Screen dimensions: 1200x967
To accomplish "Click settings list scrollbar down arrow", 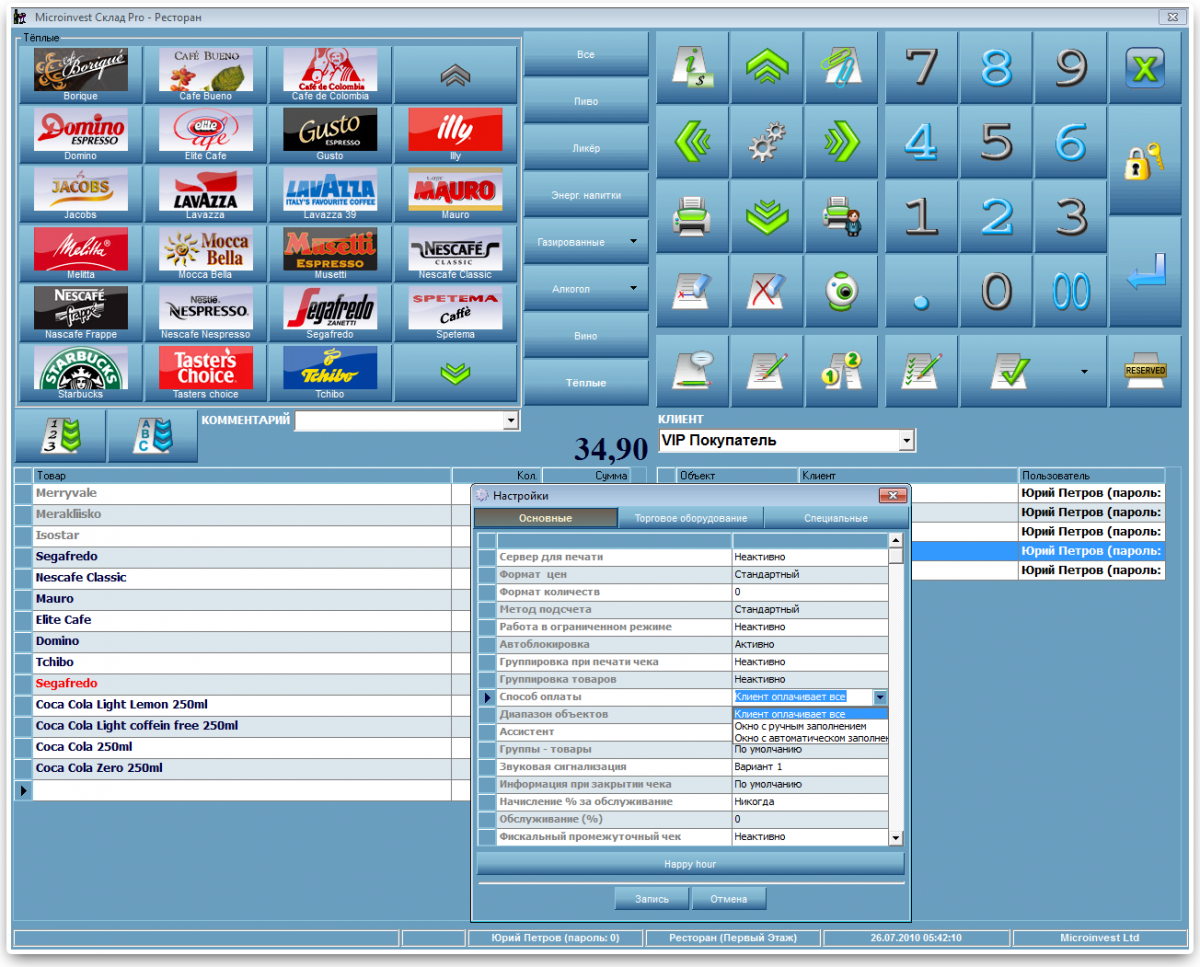I will click(896, 838).
